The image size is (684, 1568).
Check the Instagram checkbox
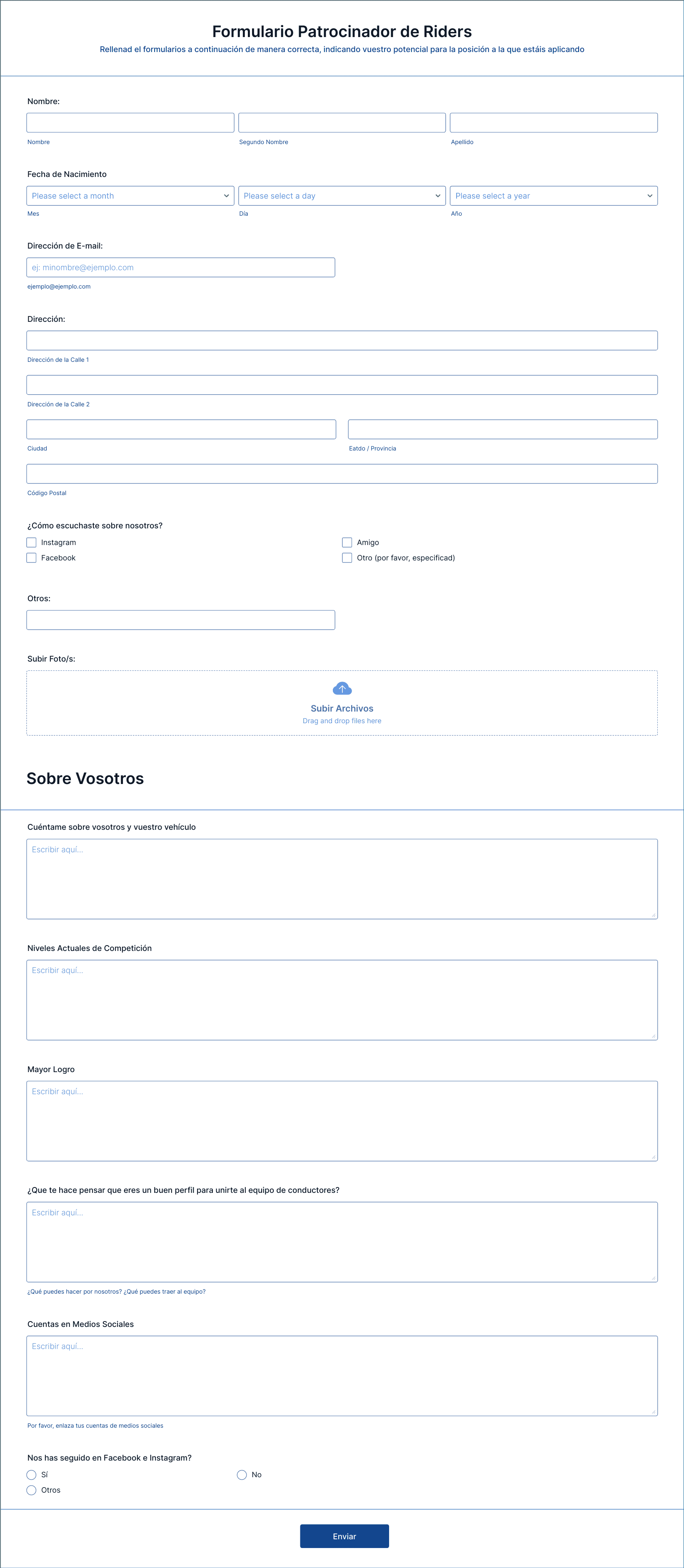click(x=32, y=543)
